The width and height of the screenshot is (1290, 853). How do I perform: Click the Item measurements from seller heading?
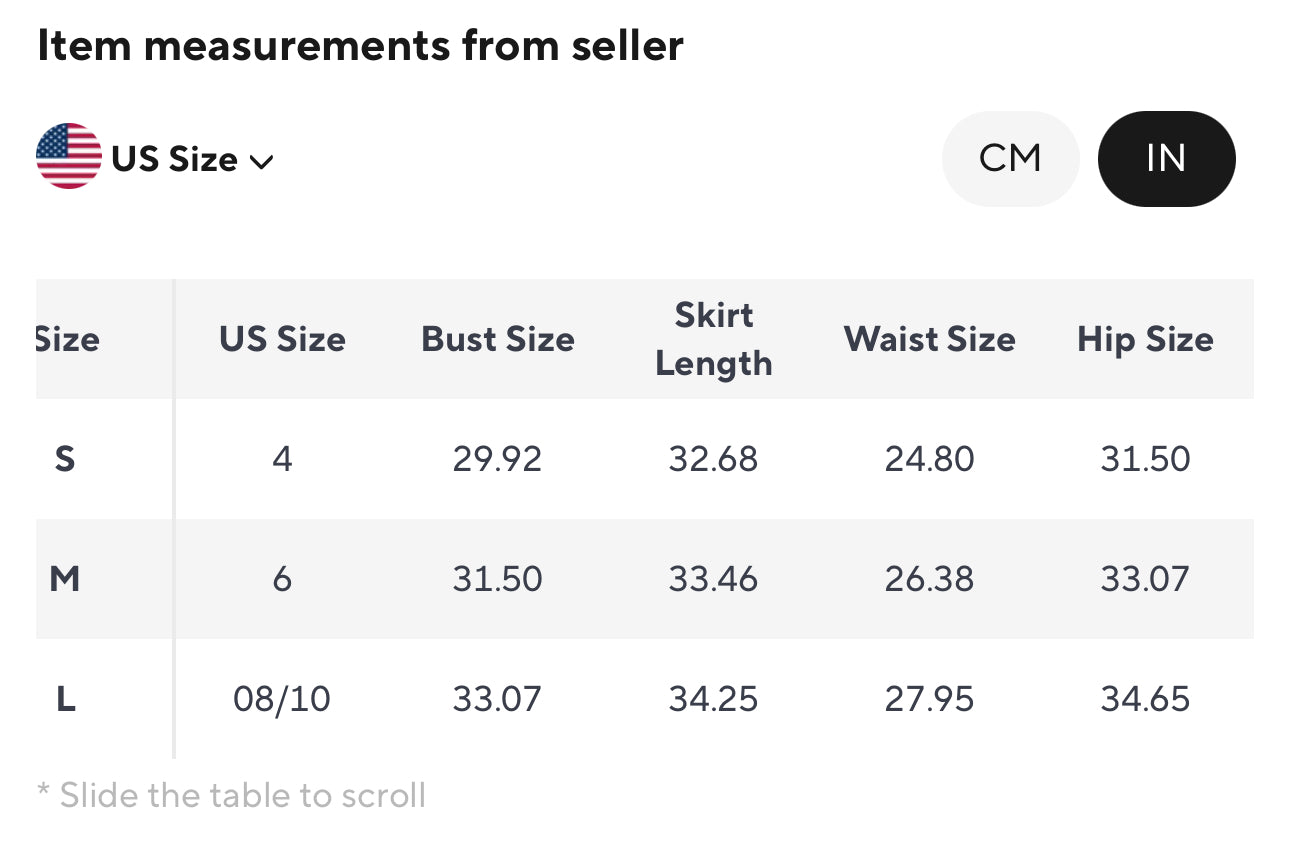pos(360,46)
